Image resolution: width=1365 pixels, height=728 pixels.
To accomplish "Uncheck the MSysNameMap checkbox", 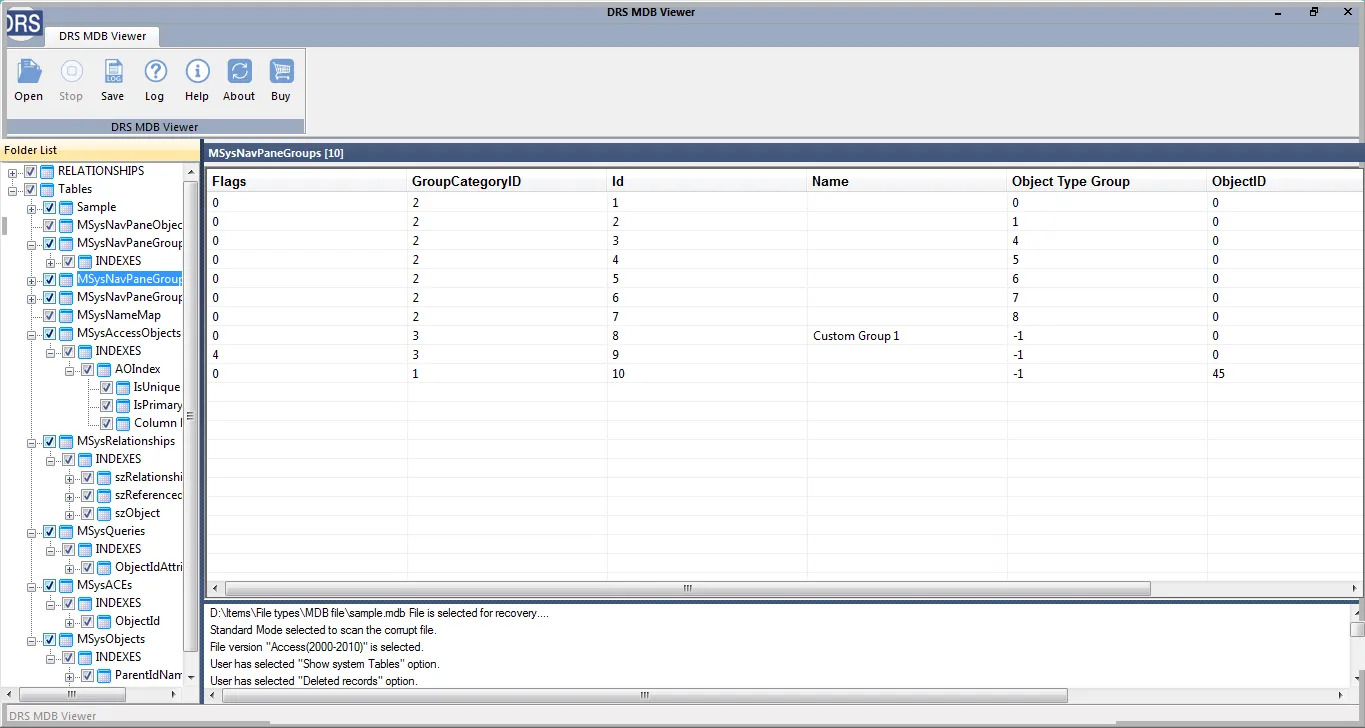I will (x=49, y=315).
